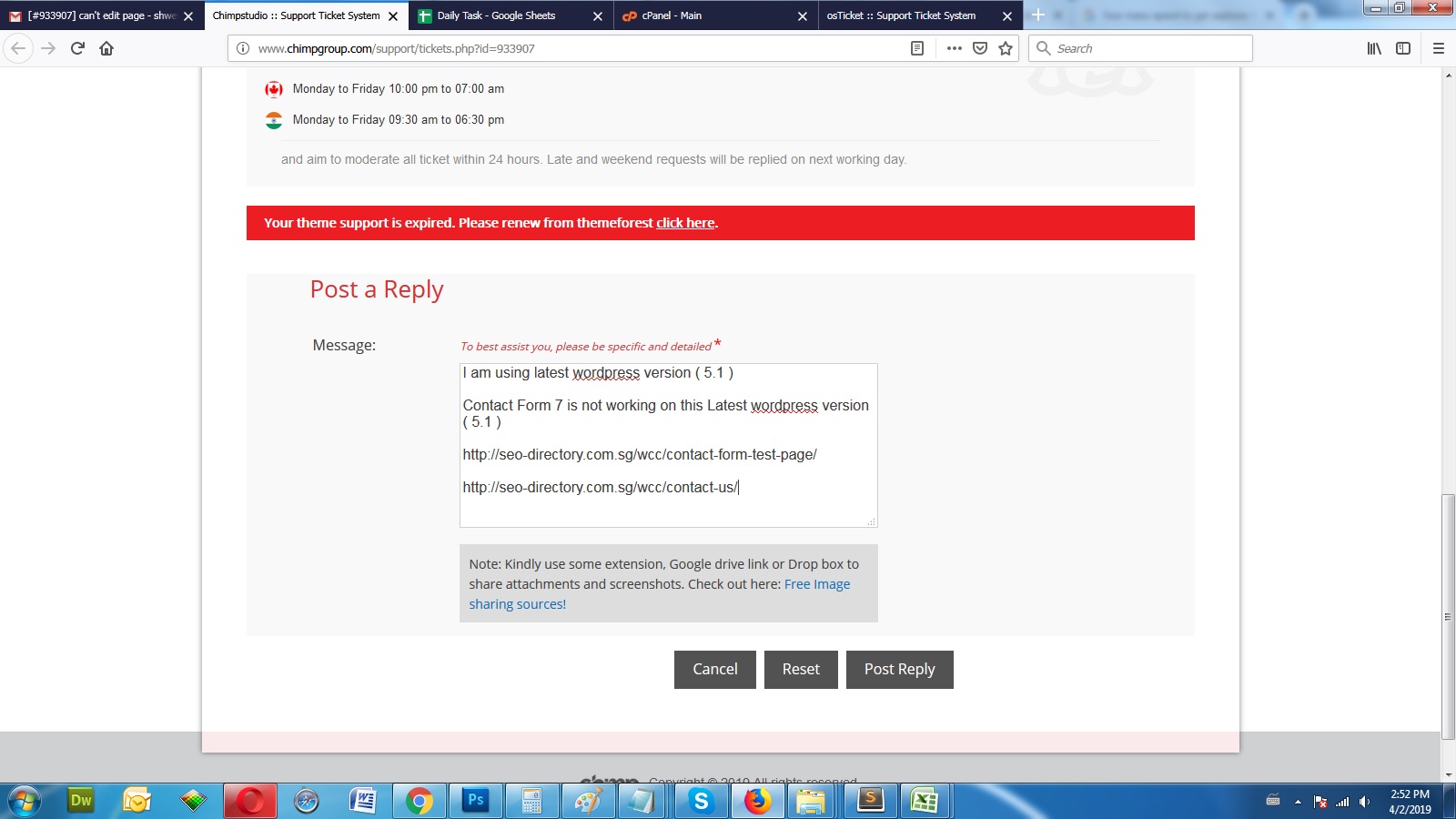Click the page vertical scrollbar thumb
This screenshot has height=819, width=1456.
[1448, 616]
